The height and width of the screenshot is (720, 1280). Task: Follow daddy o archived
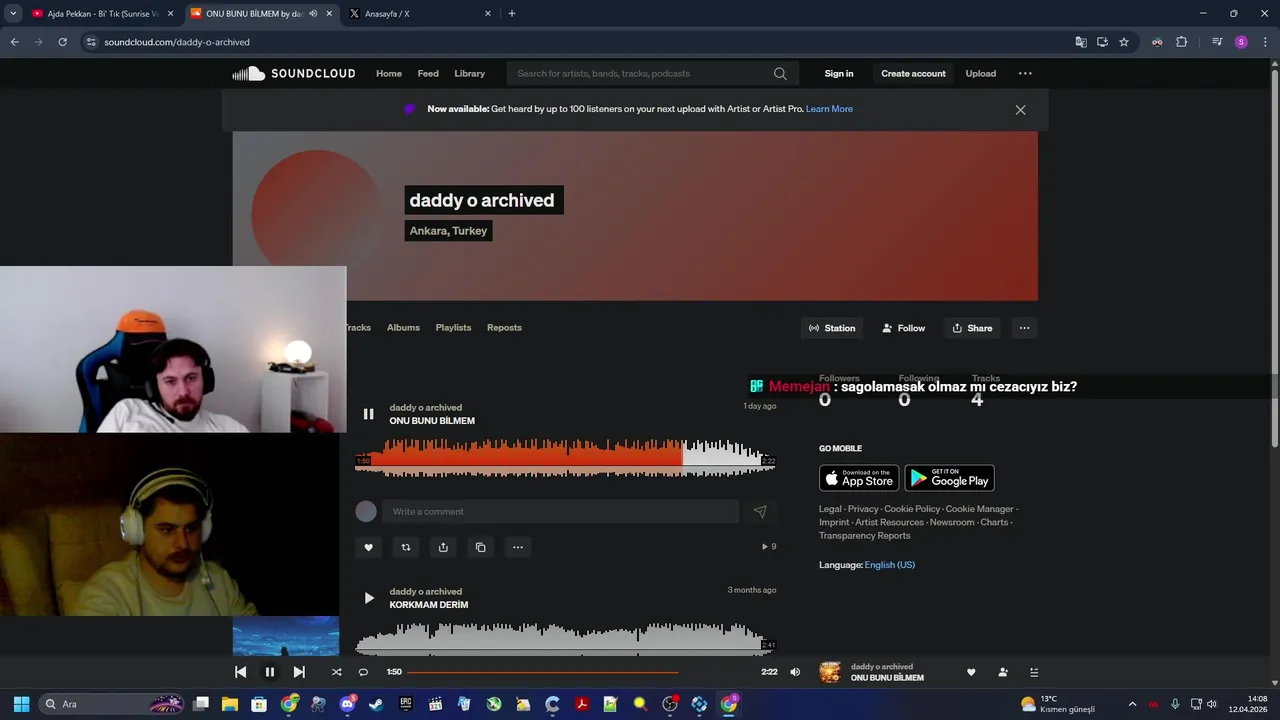click(904, 328)
